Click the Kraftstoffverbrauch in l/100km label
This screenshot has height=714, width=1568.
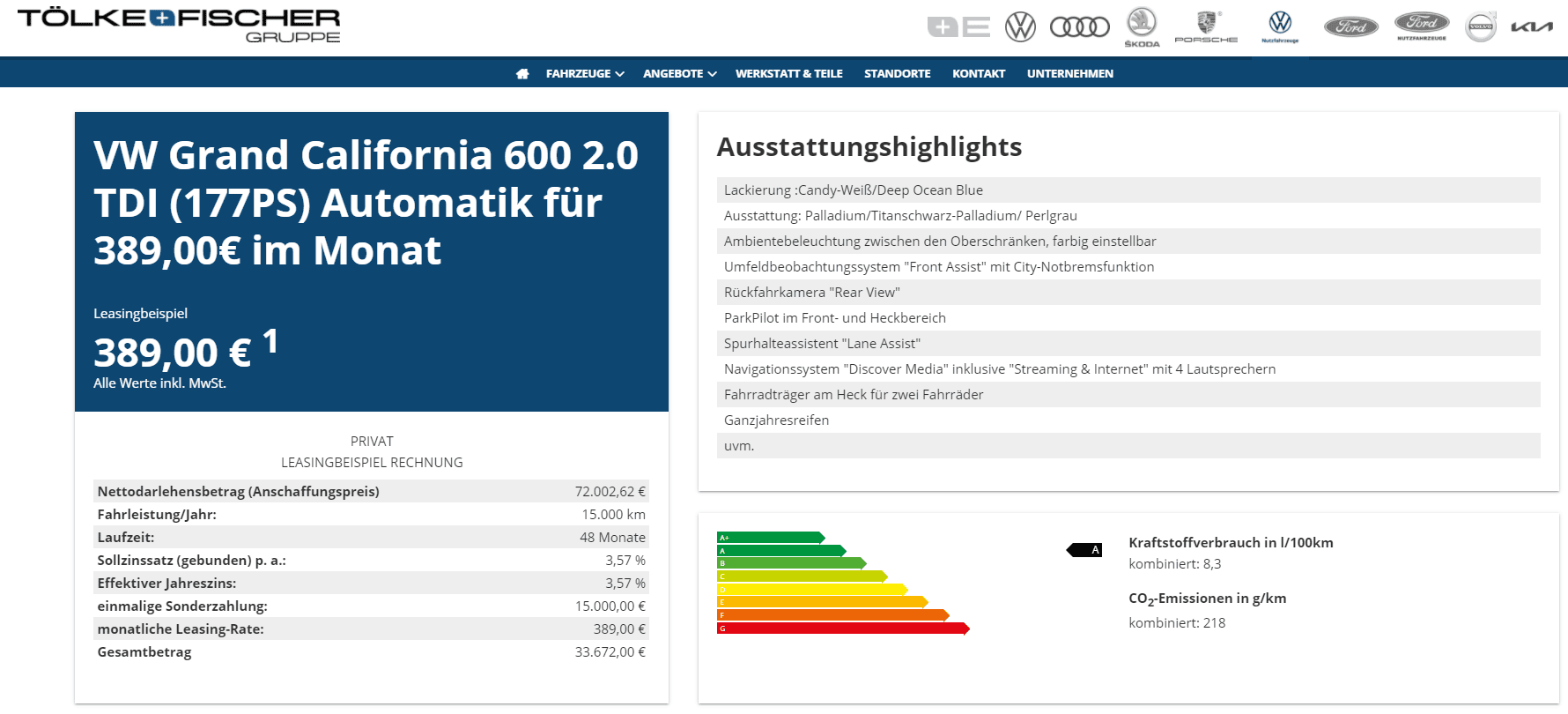(1231, 543)
